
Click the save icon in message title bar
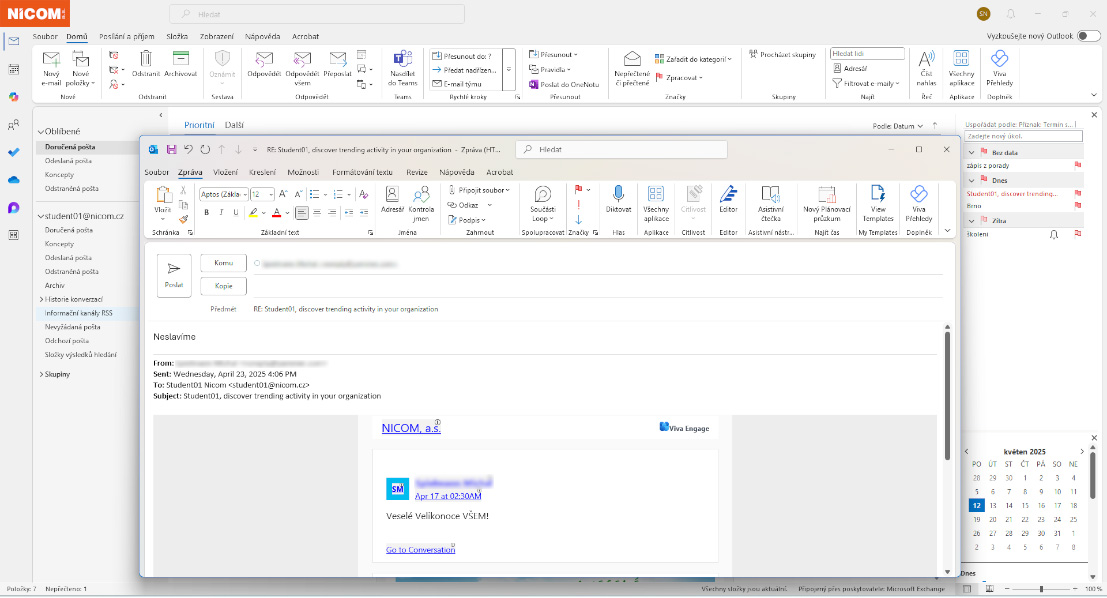pos(172,149)
